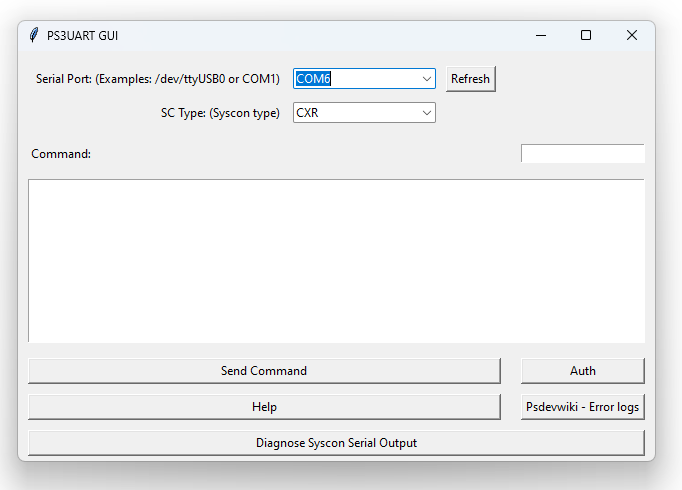Click the Auth button

(582, 371)
